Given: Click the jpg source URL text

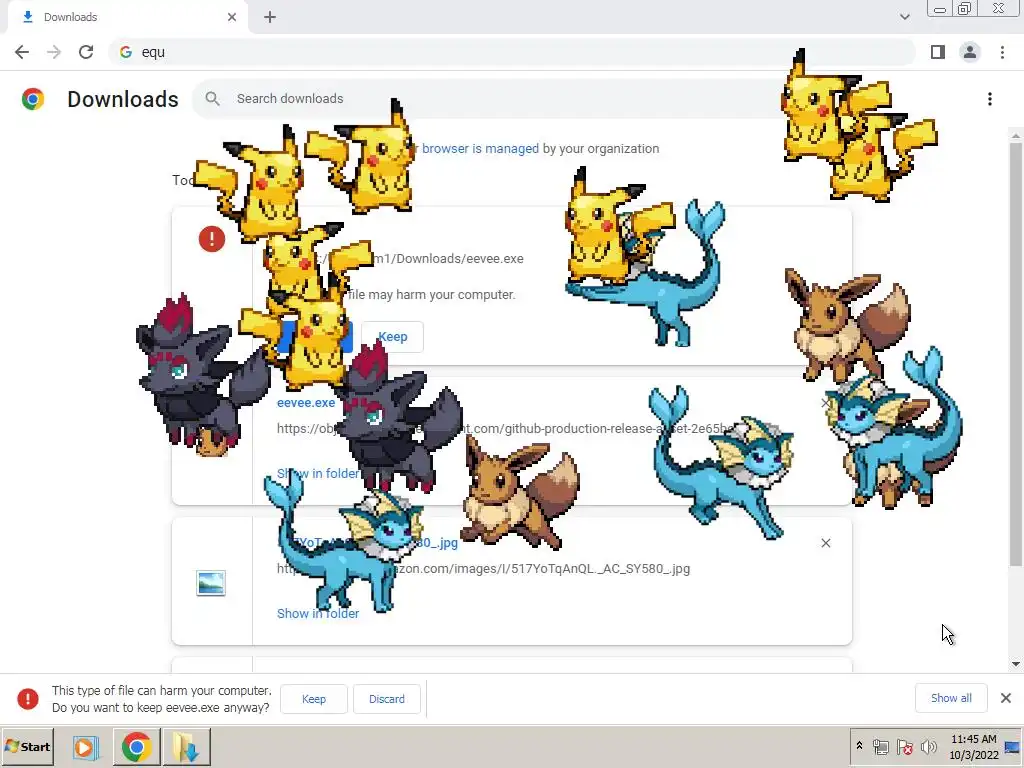Looking at the screenshot, I should click(483, 569).
